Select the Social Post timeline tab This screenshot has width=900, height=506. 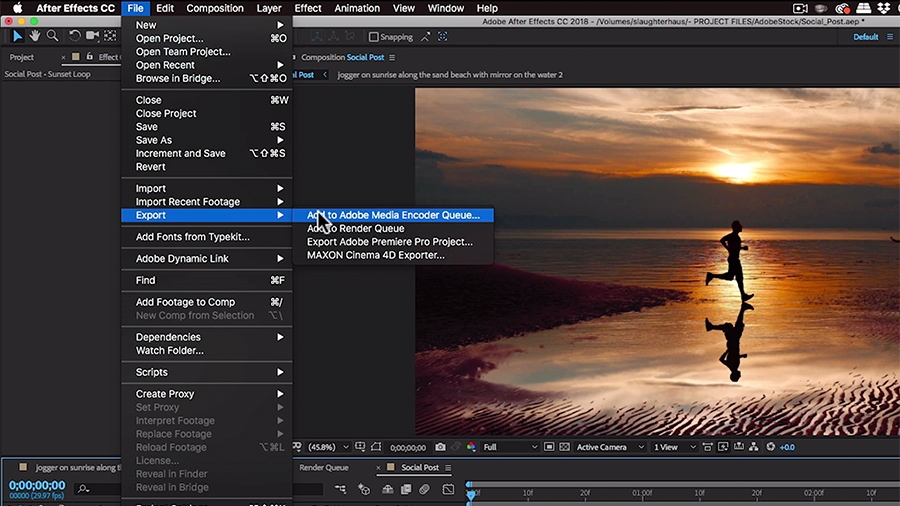coord(420,468)
